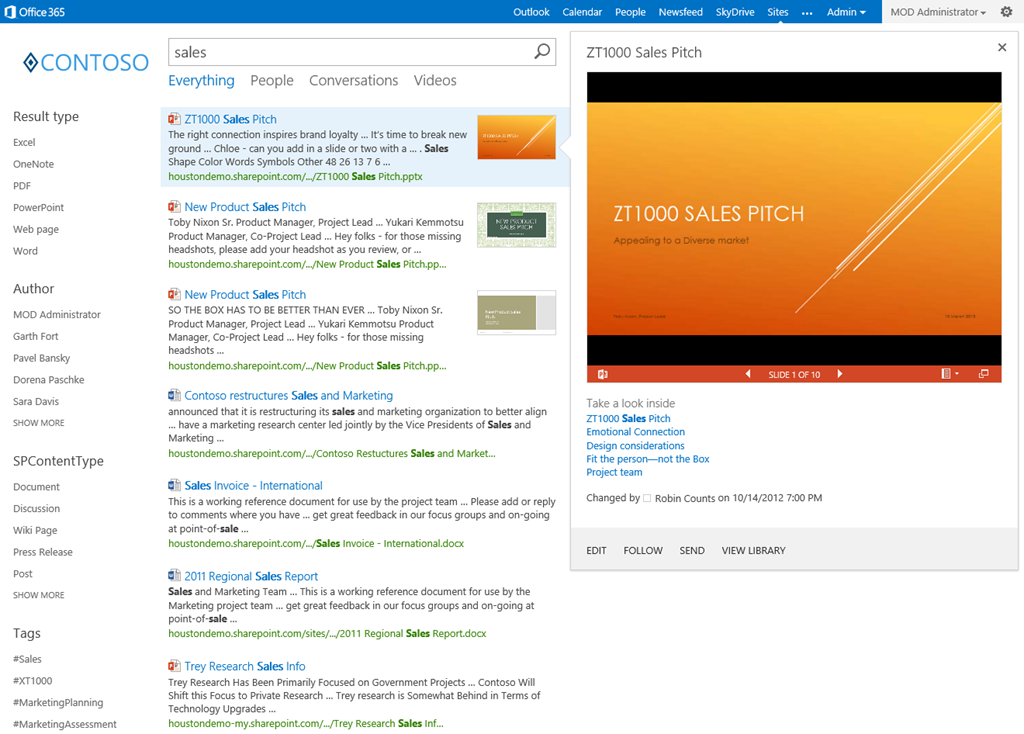Select the Everything search tab

201,80
